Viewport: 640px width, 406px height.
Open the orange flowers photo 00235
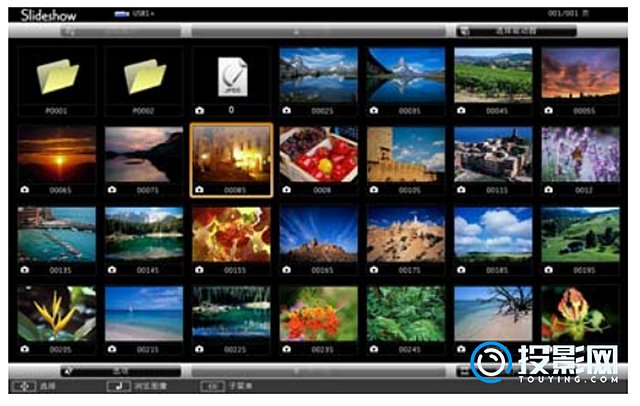(318, 313)
